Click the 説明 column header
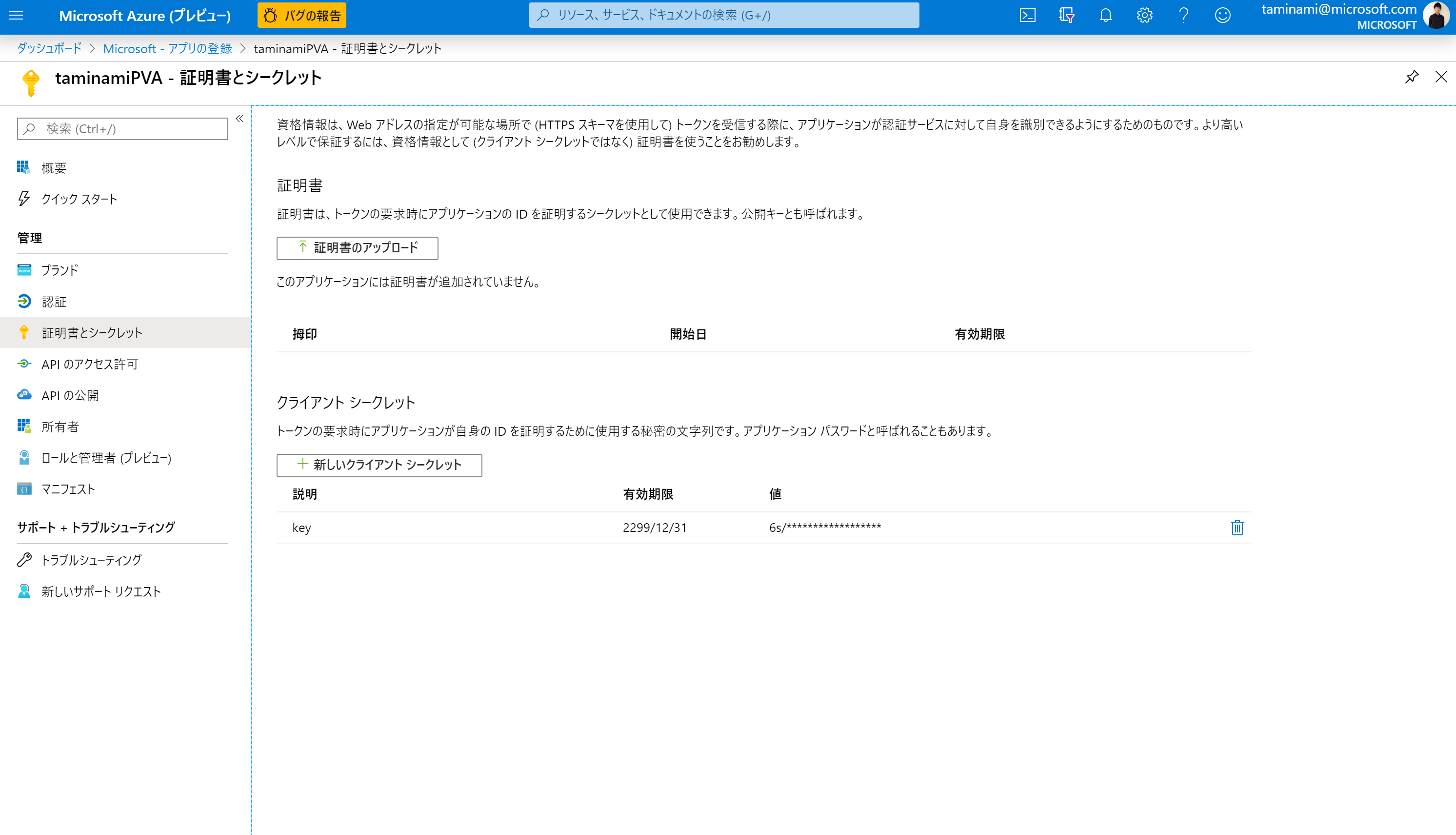Viewport: 1456px width, 835px height. (x=305, y=494)
